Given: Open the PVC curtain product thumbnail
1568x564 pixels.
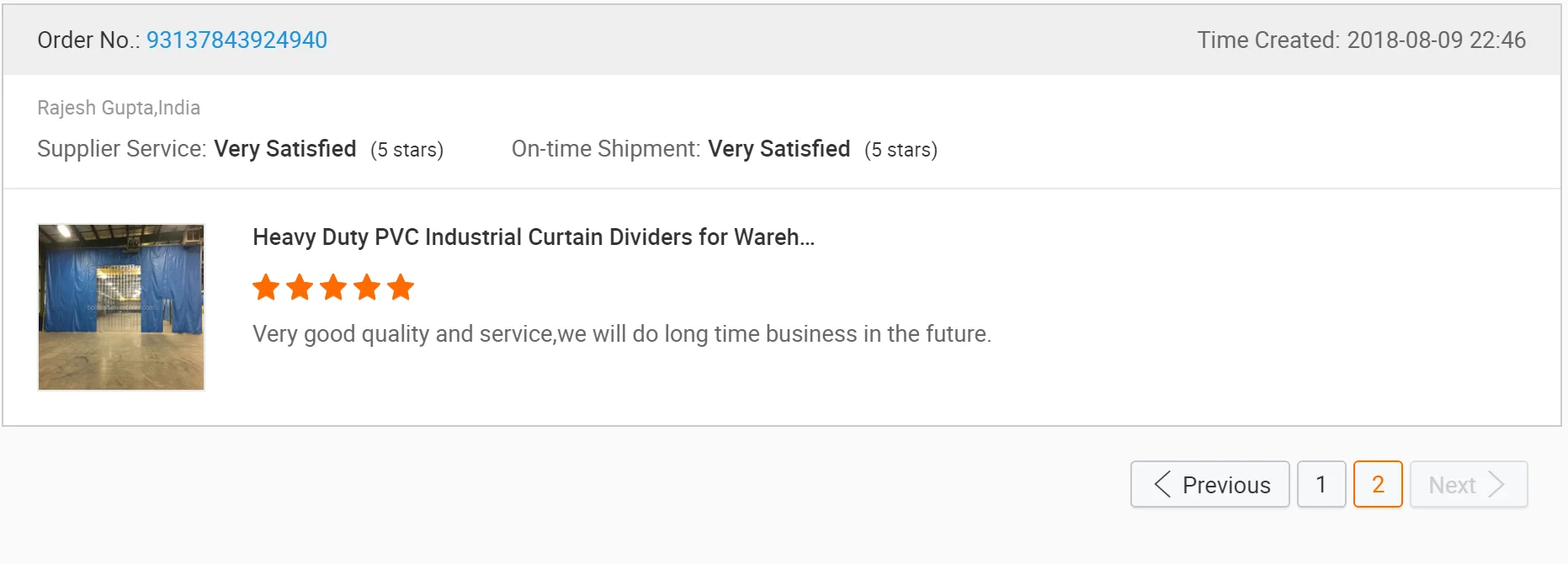Looking at the screenshot, I should (x=121, y=307).
